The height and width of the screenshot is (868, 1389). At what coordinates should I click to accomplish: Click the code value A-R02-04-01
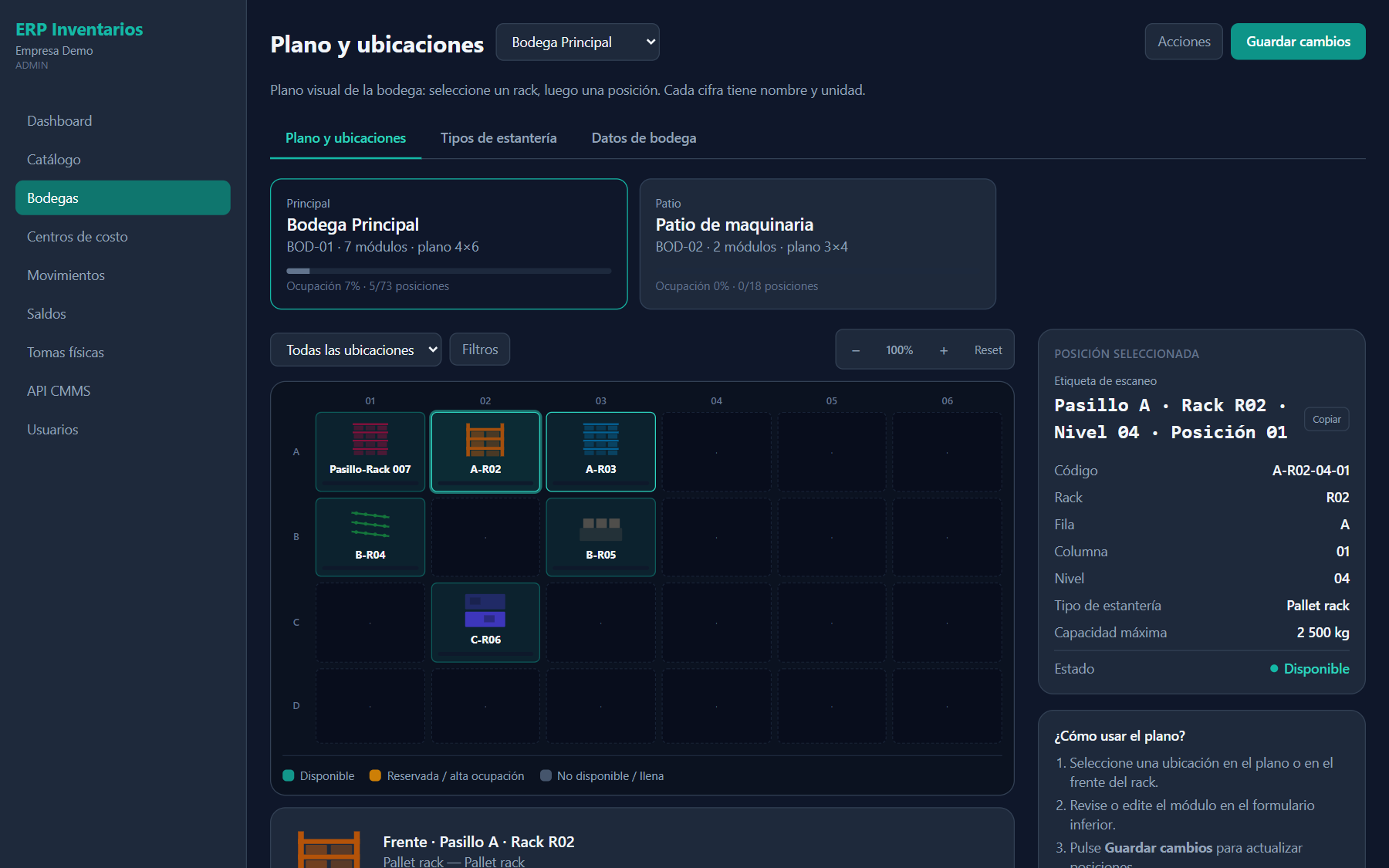pos(1310,471)
